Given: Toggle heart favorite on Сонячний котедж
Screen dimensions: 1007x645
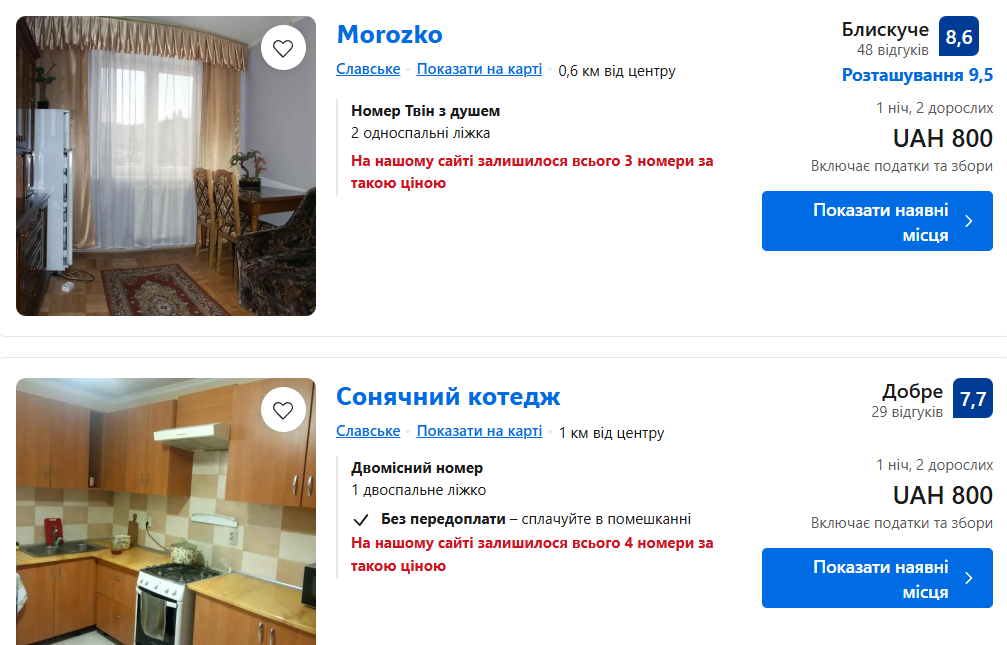Looking at the screenshot, I should [283, 410].
